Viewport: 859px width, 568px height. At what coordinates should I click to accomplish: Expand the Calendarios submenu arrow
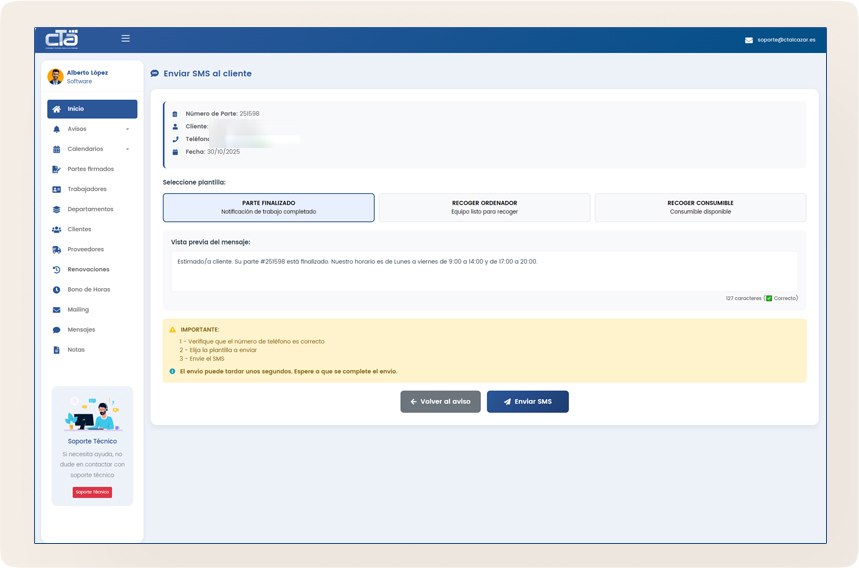tap(128, 149)
